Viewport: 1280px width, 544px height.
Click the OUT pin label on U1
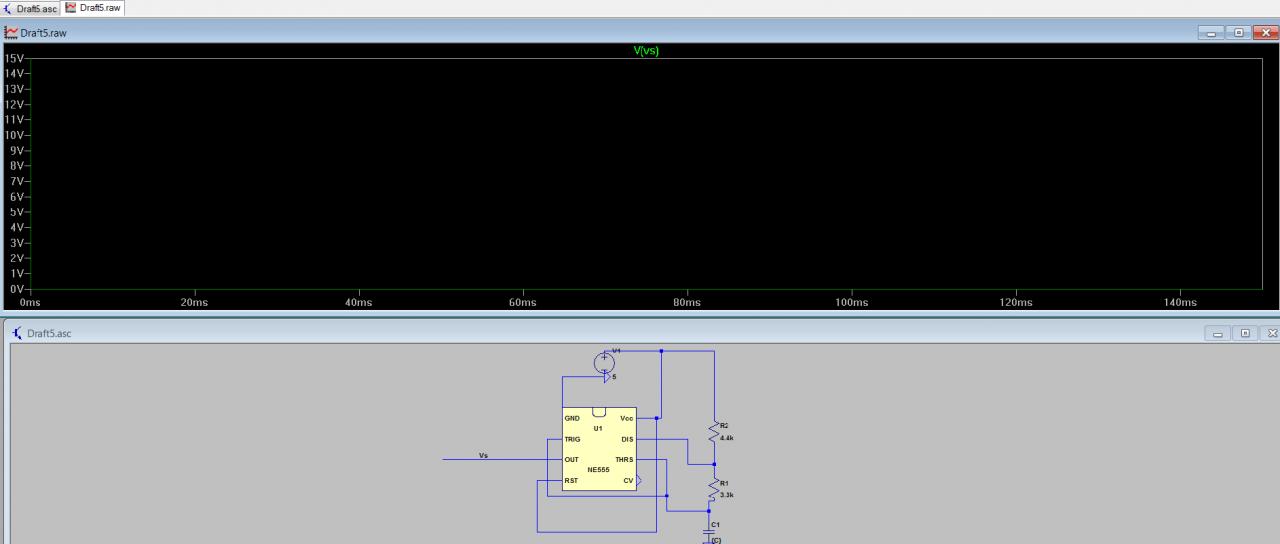[x=571, y=460]
